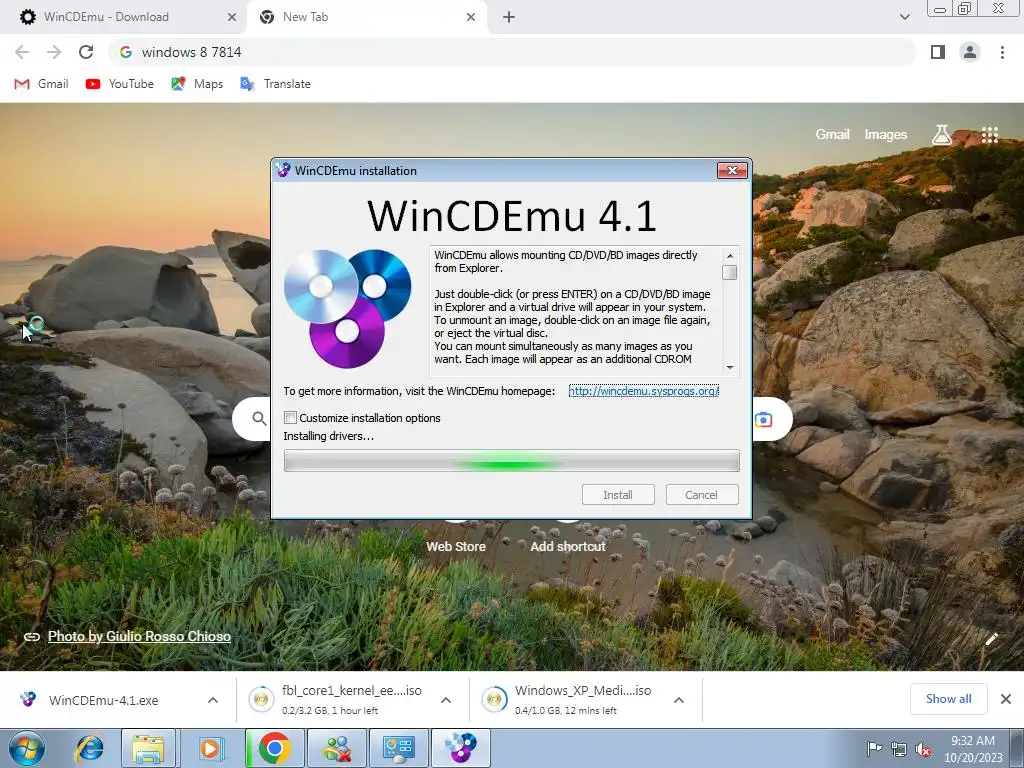Click the Gmail link on the New Tab page
The width and height of the screenshot is (1024, 768).
pos(832,134)
